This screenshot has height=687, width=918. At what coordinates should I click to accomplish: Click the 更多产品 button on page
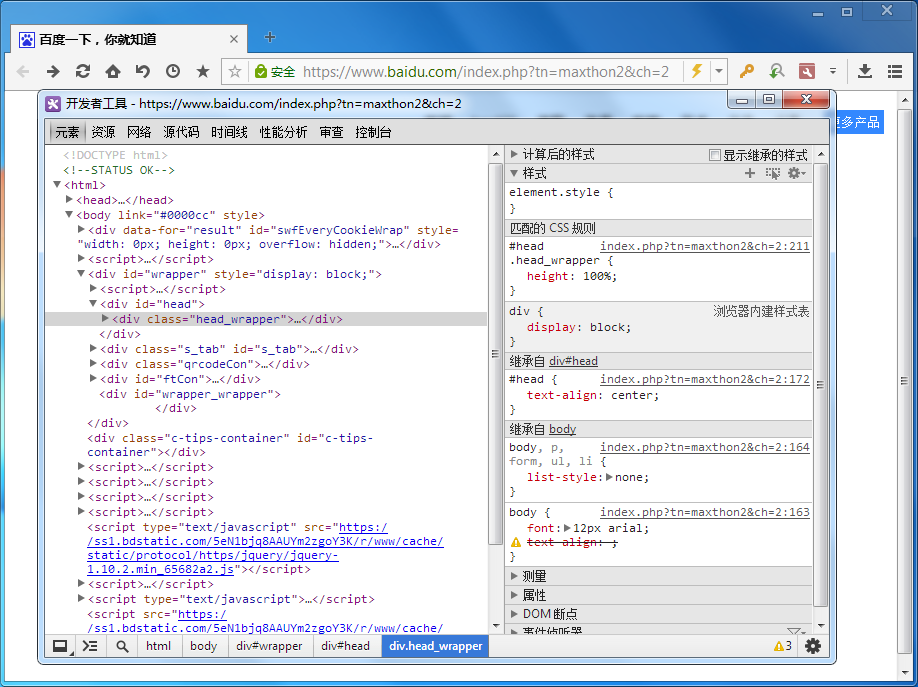[x=857, y=122]
